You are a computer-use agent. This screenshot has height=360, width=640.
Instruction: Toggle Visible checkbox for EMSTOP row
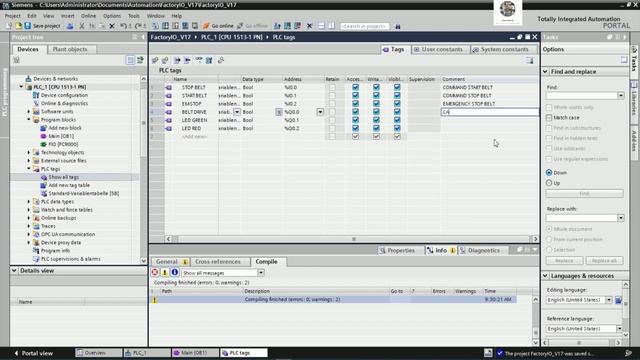397,104
